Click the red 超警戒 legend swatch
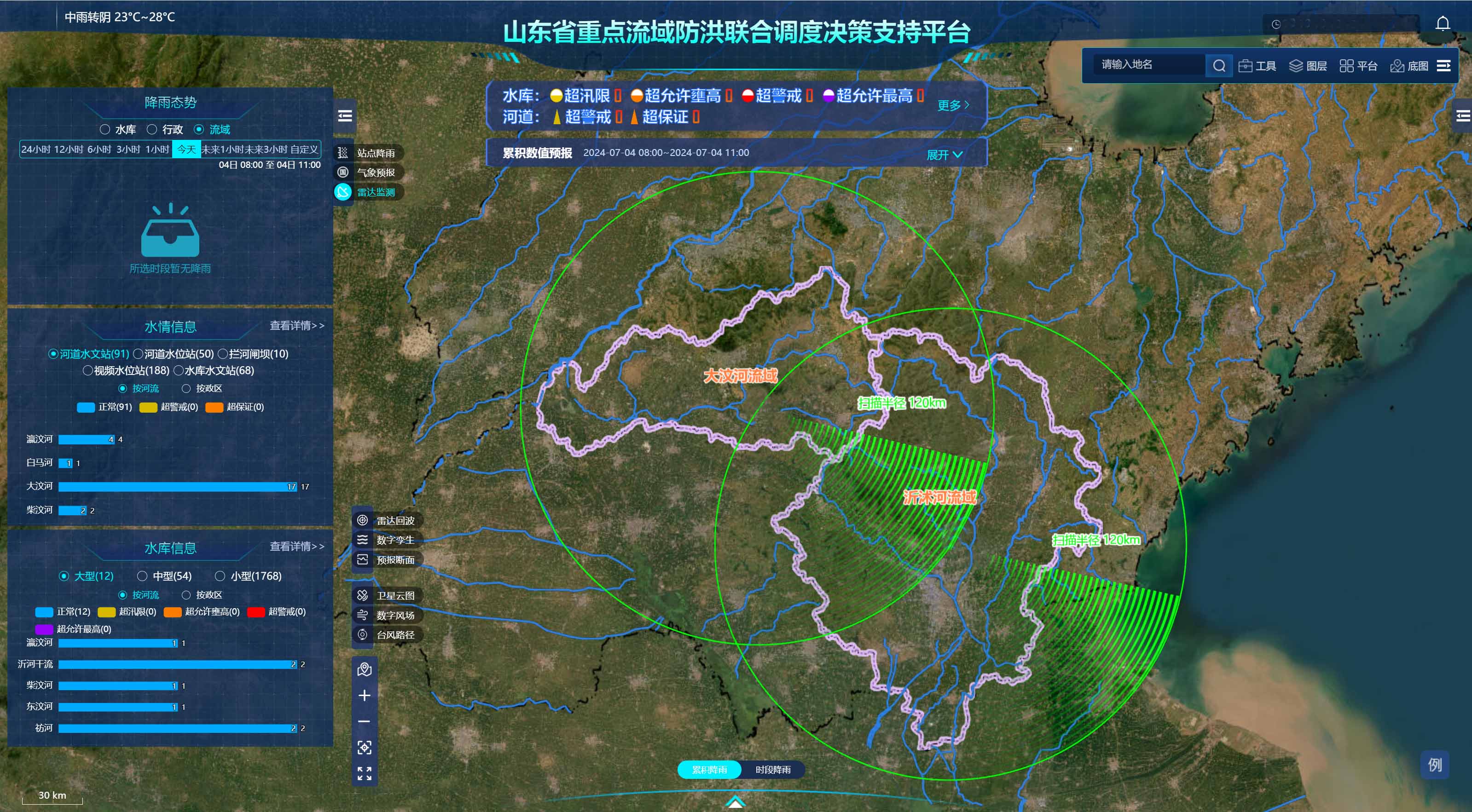The height and width of the screenshot is (812, 1472). point(255,612)
